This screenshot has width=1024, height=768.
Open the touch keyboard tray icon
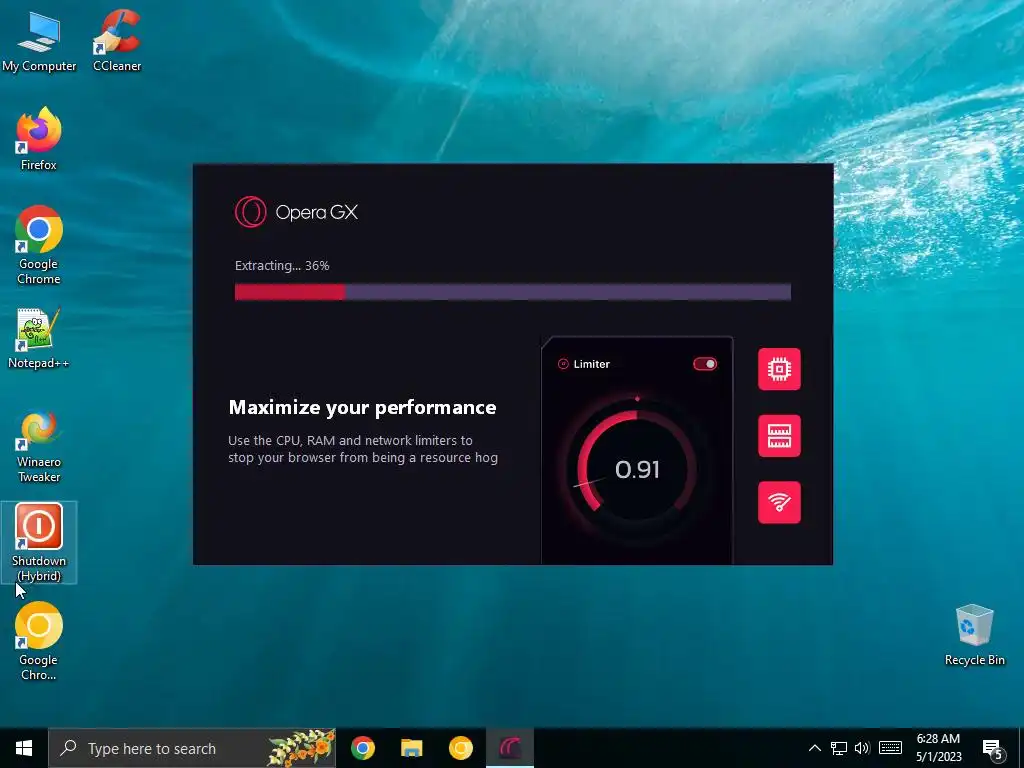click(x=890, y=748)
